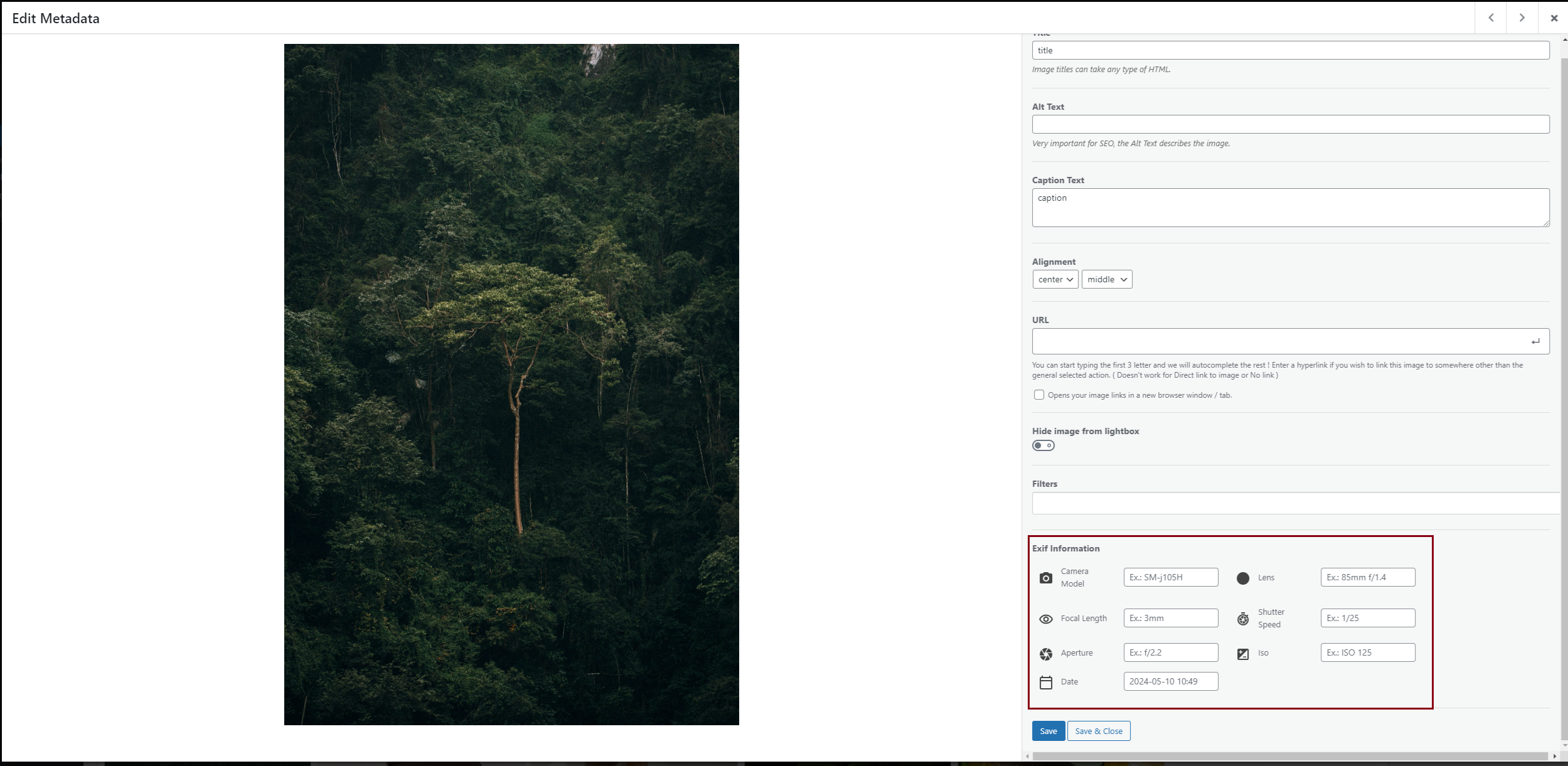
Task: Go to next image with right arrow
Action: (x=1522, y=18)
